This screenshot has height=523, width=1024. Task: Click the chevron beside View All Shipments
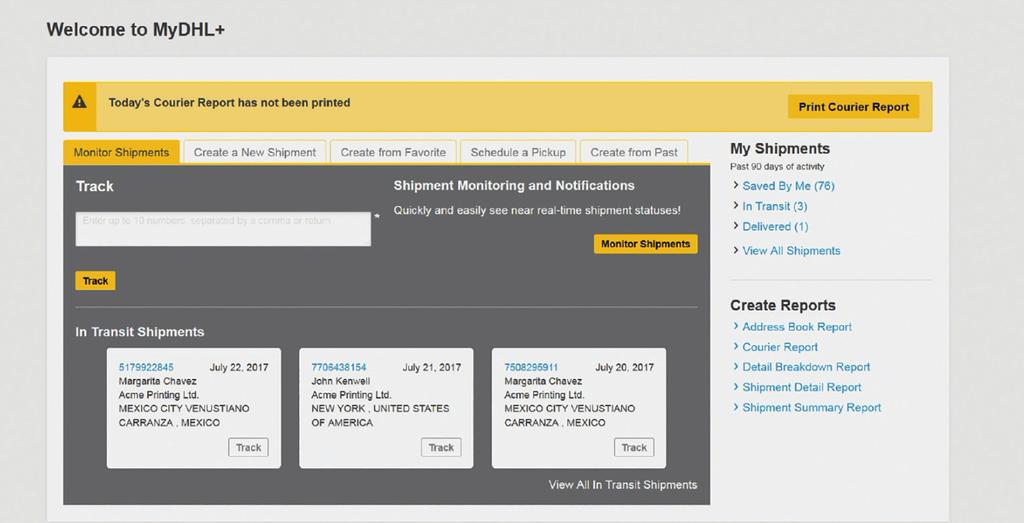point(736,250)
